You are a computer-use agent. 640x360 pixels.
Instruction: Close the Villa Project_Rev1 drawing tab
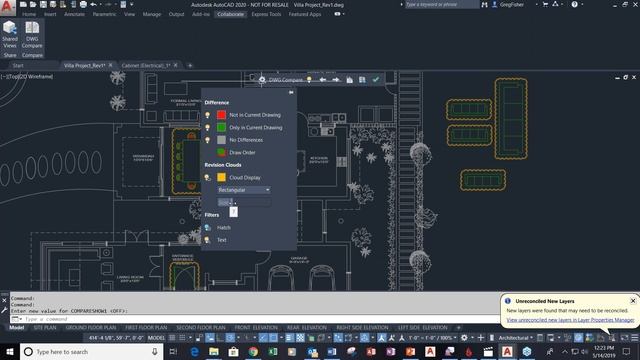pyautogui.click(x=111, y=65)
